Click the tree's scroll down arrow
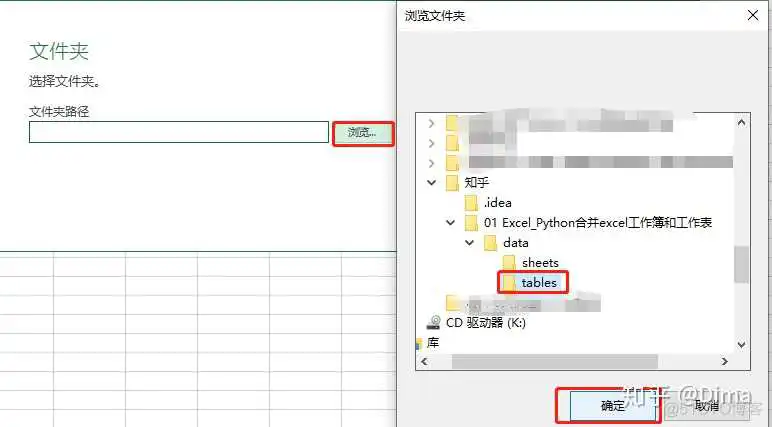The image size is (772, 427). (x=741, y=345)
